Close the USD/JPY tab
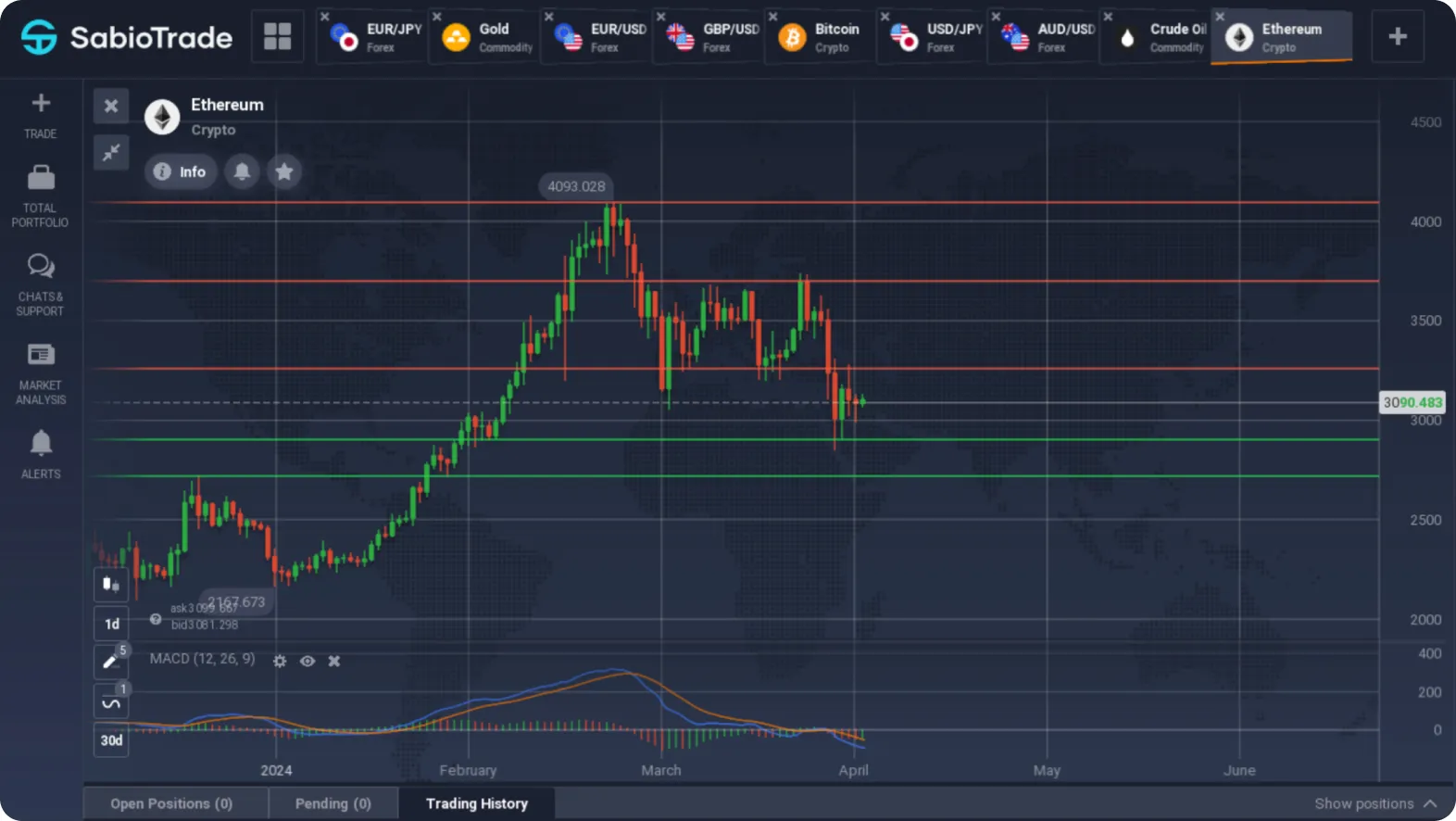The image size is (1456, 821). 885,17
